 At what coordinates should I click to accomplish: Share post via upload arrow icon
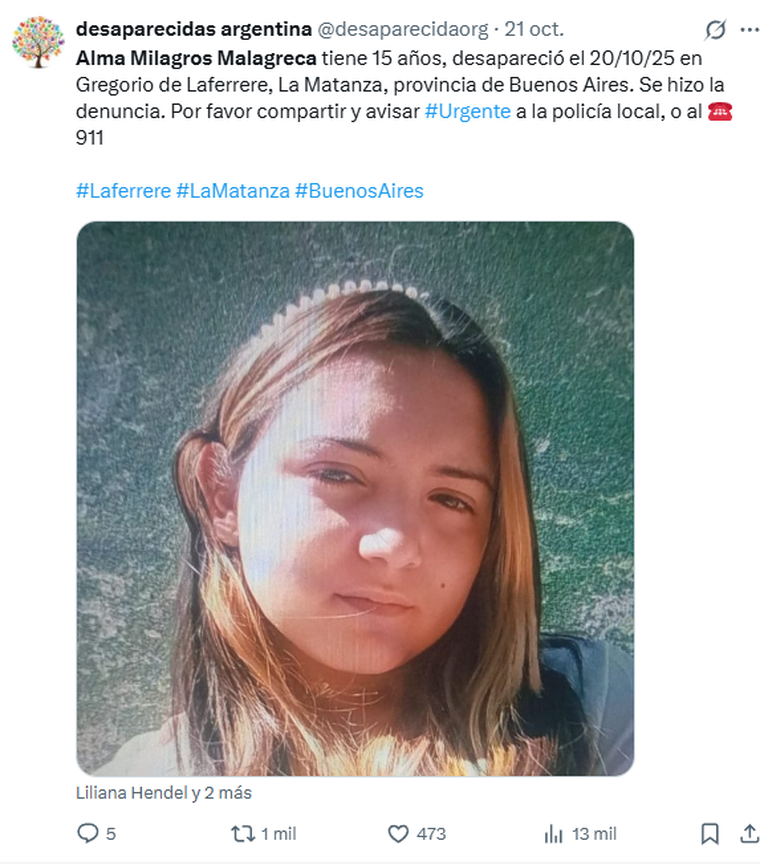pos(749,834)
